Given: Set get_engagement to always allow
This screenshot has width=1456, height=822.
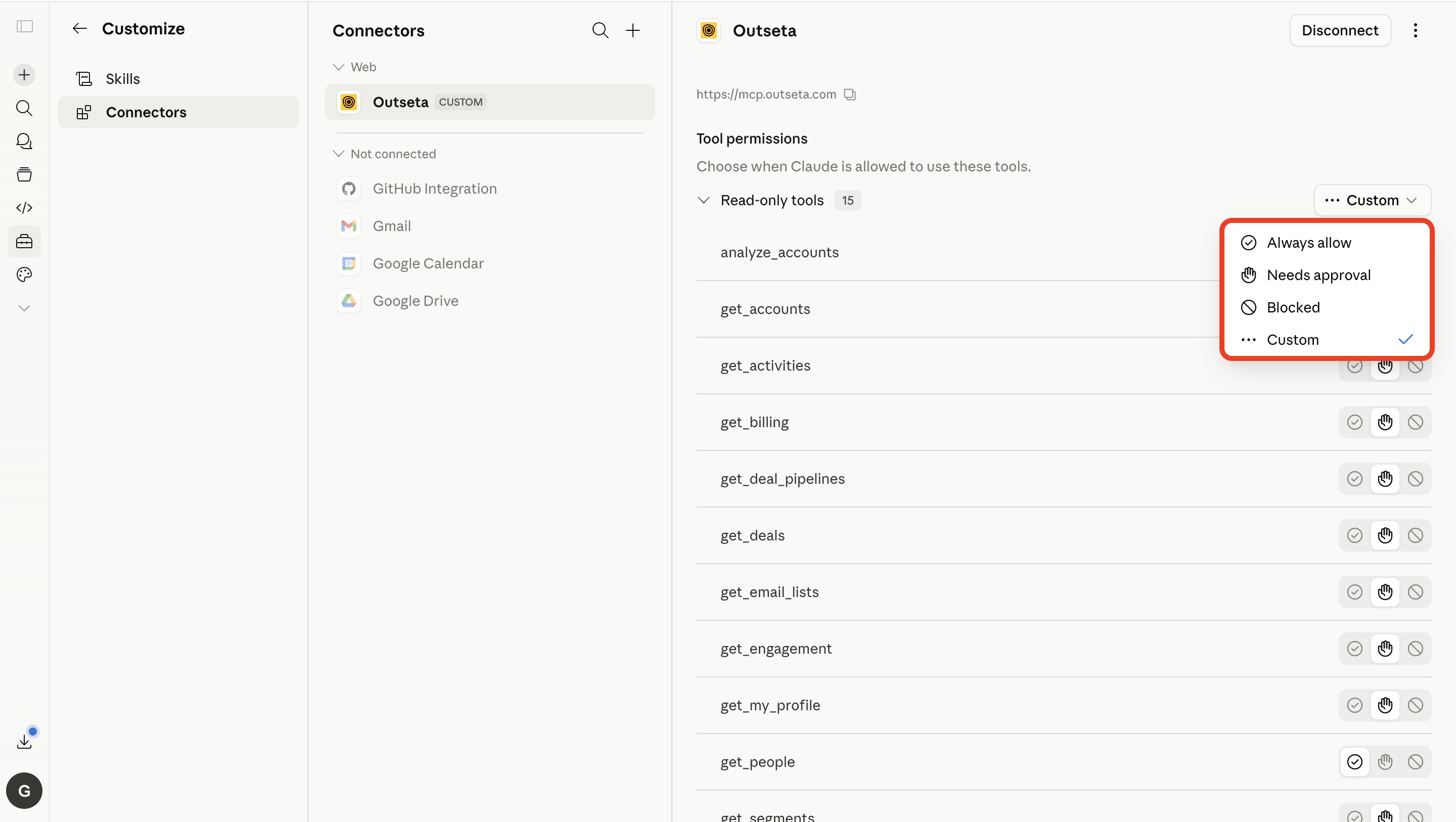Looking at the screenshot, I should tap(1355, 649).
